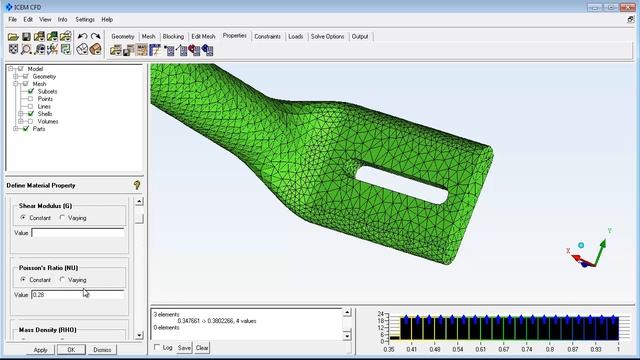
Task: Switch to the Edit Mesh tab
Action: (203, 36)
